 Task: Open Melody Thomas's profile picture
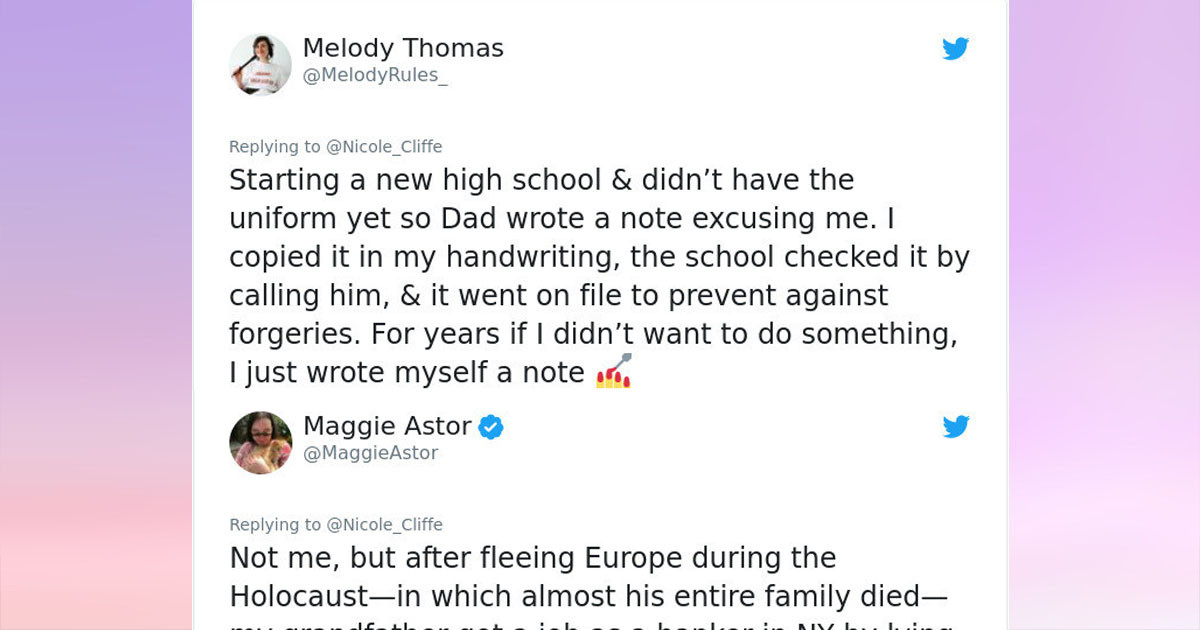pos(260,64)
